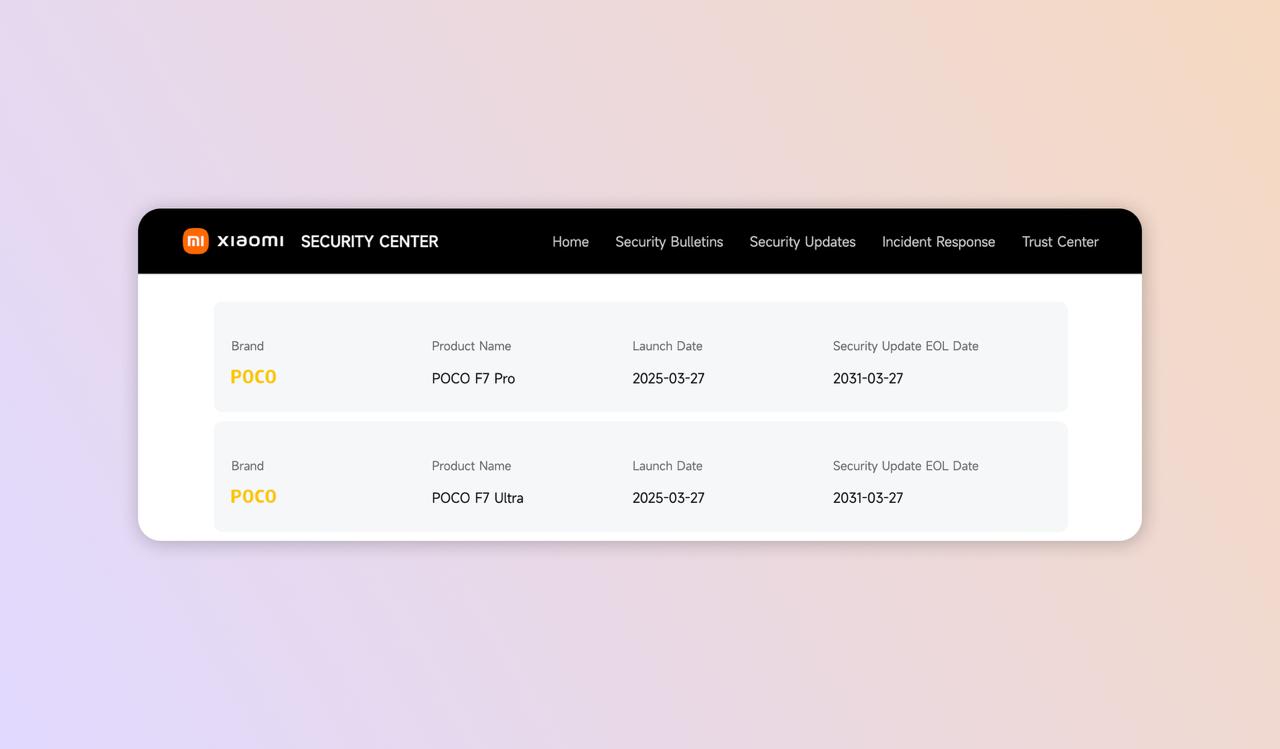Navigate to Incident Response
The image size is (1280, 749).
point(938,242)
